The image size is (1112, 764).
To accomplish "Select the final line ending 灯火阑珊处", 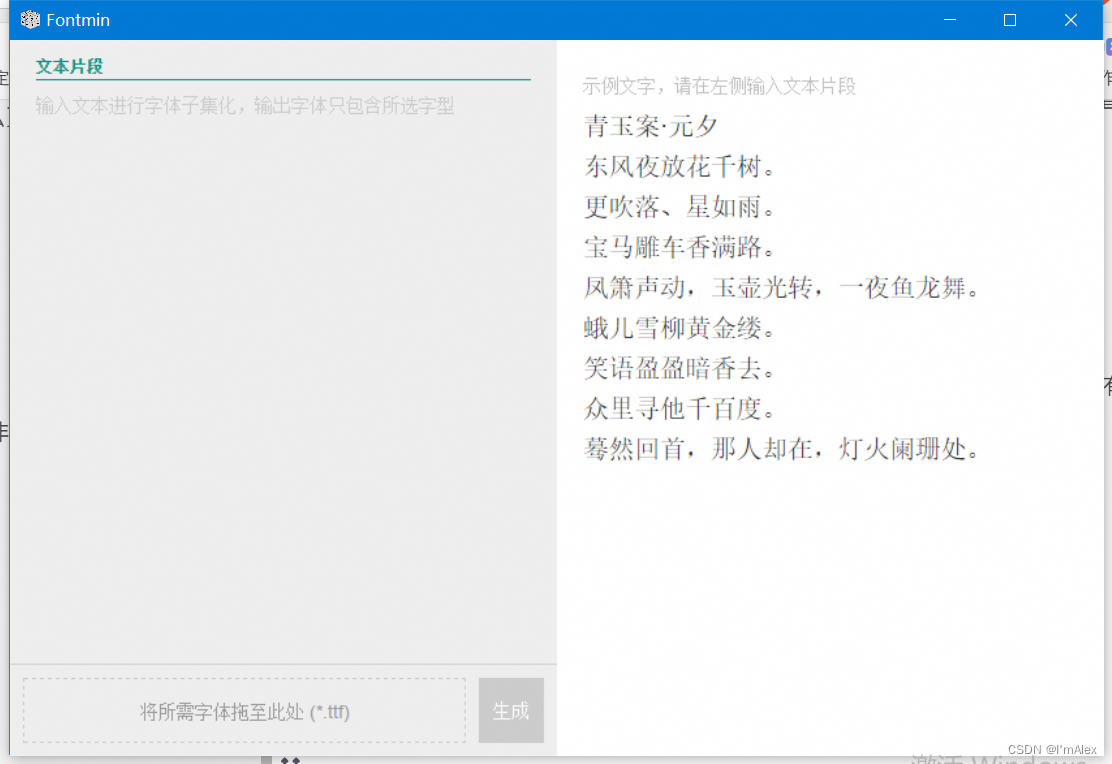I will (x=782, y=449).
